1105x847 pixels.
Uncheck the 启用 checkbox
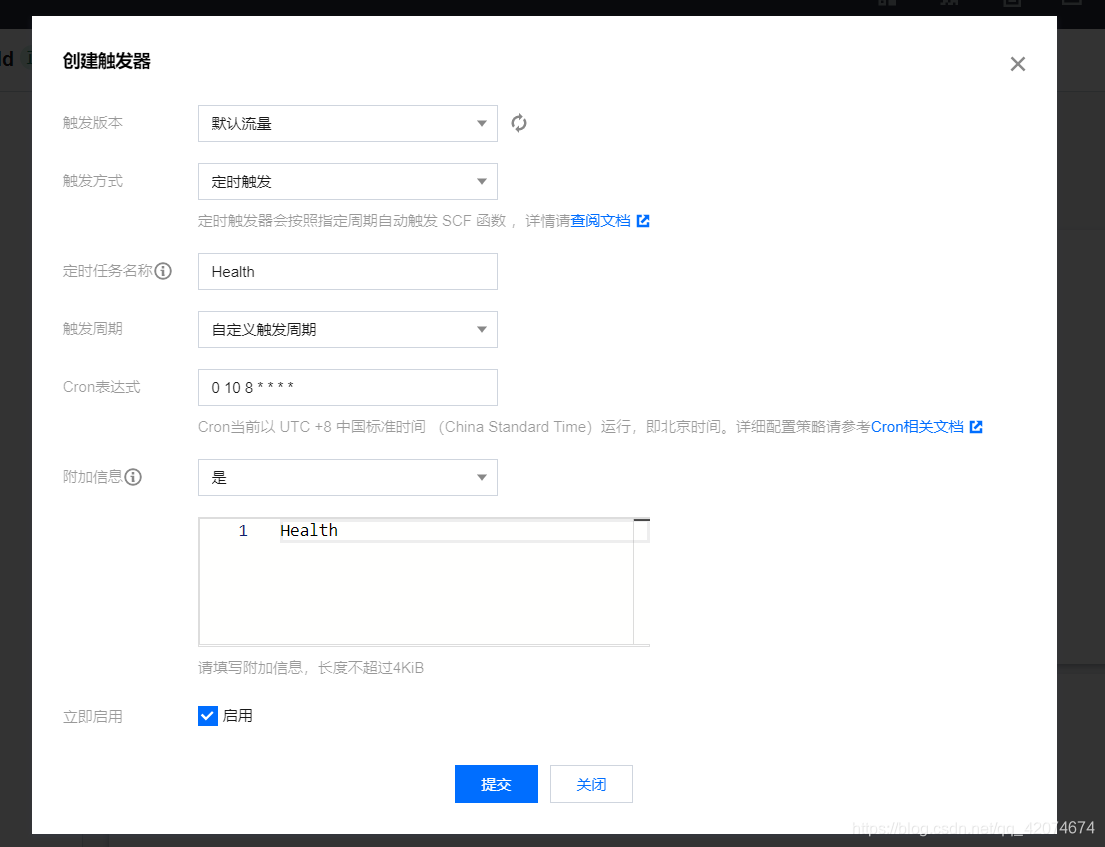tap(208, 716)
